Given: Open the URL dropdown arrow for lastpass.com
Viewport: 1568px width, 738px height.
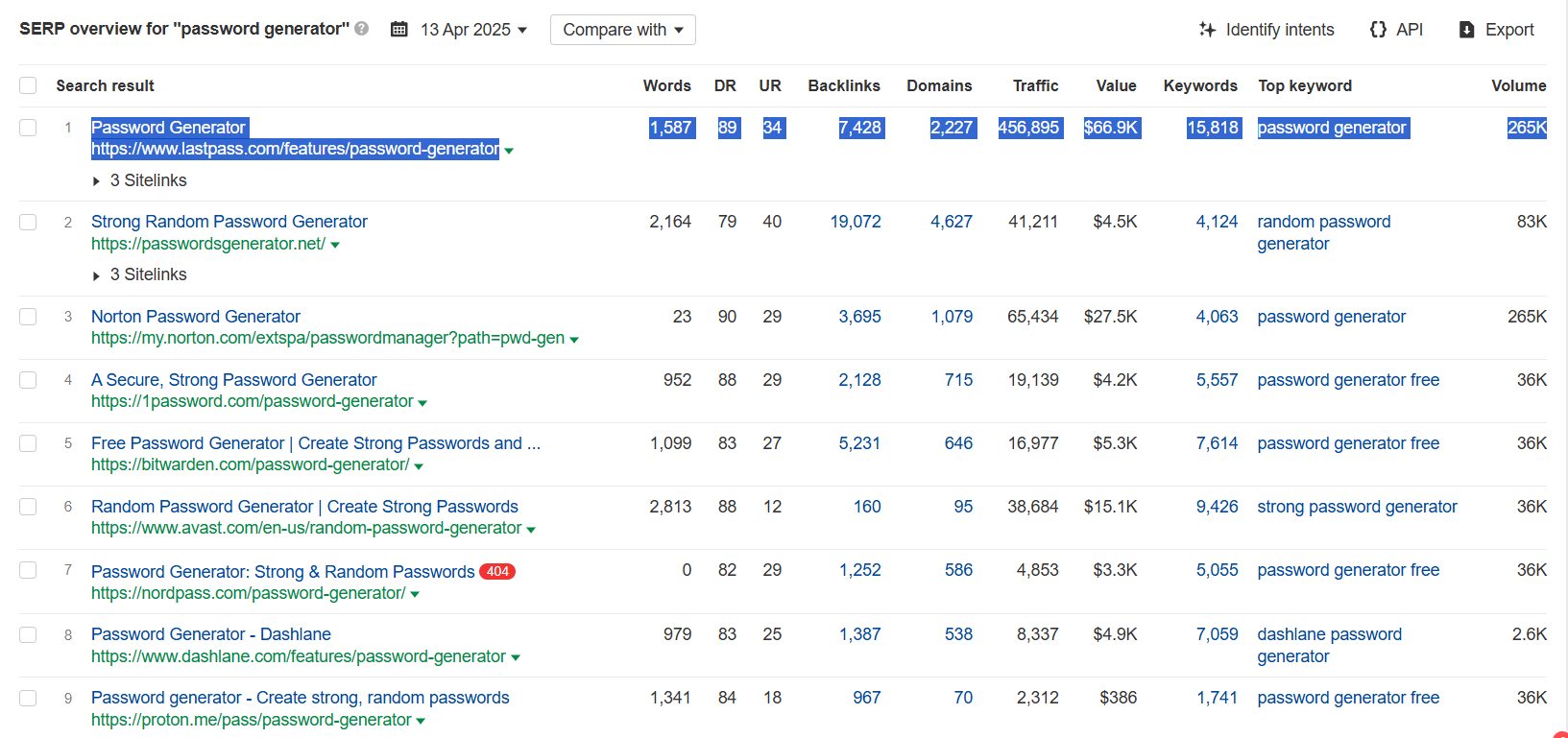Looking at the screenshot, I should tap(509, 151).
